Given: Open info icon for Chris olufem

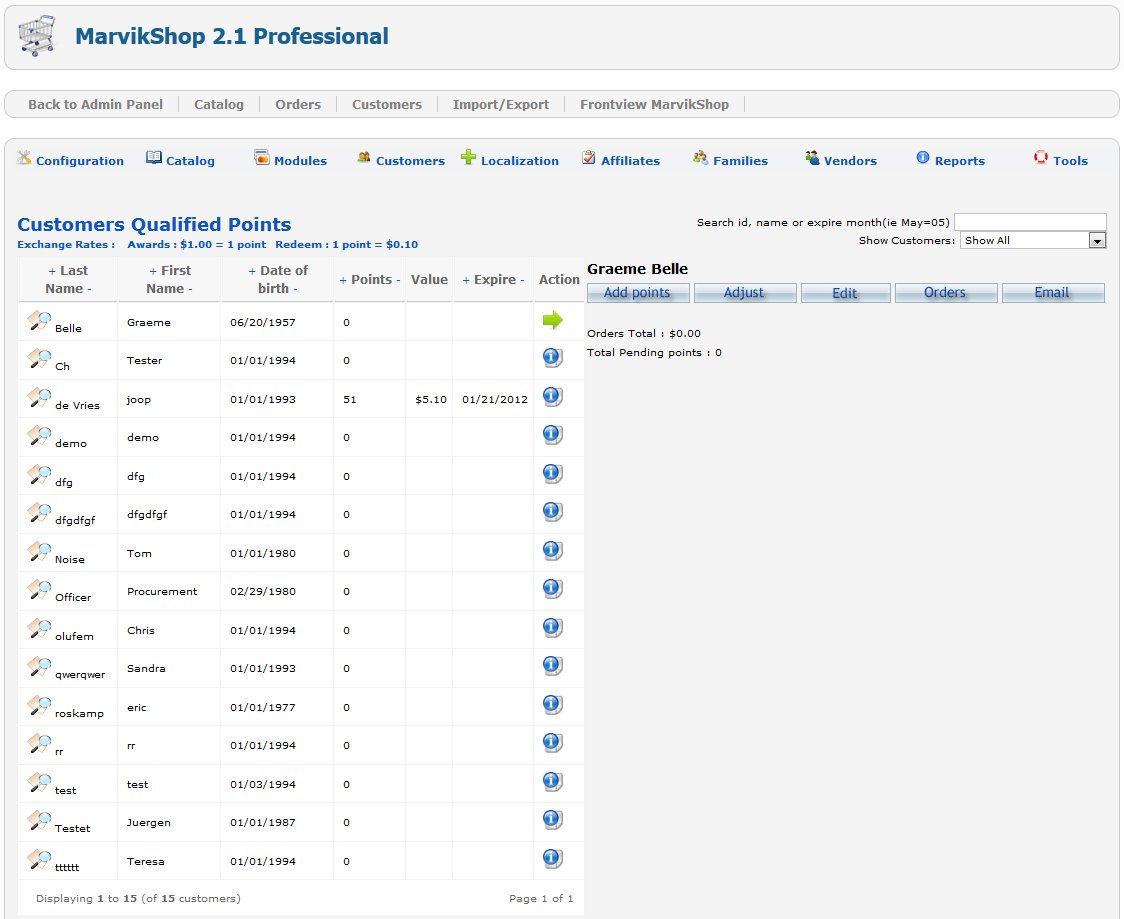Looking at the screenshot, I should click(552, 628).
